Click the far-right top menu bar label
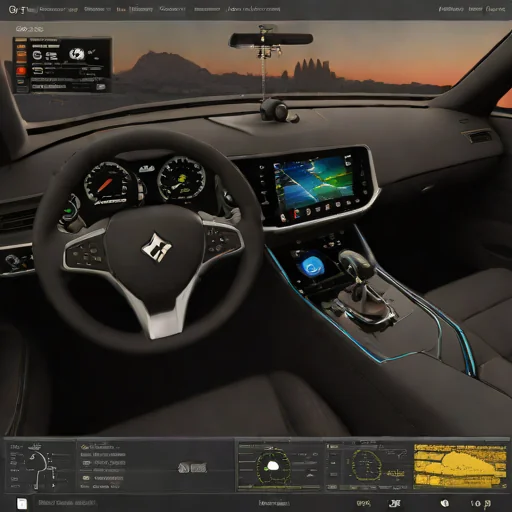The width and height of the screenshot is (512, 512). [496, 9]
